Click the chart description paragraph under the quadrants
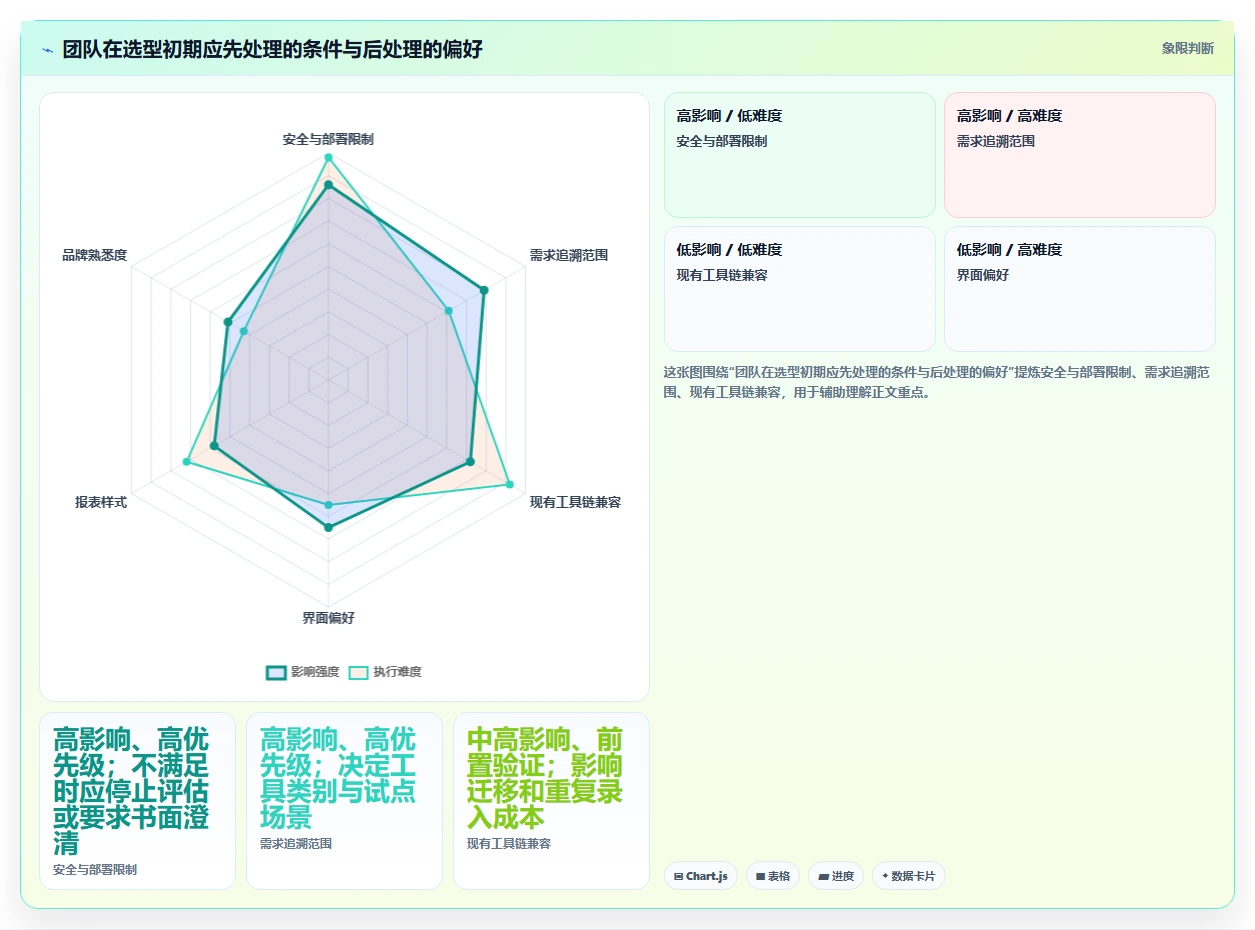Viewport: 1255px width, 930px height. [938, 382]
